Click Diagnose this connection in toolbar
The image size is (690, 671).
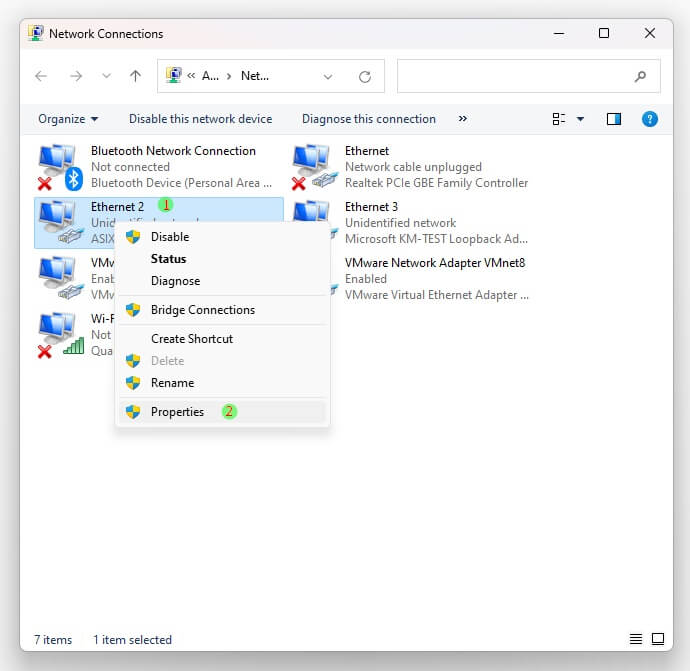[368, 119]
